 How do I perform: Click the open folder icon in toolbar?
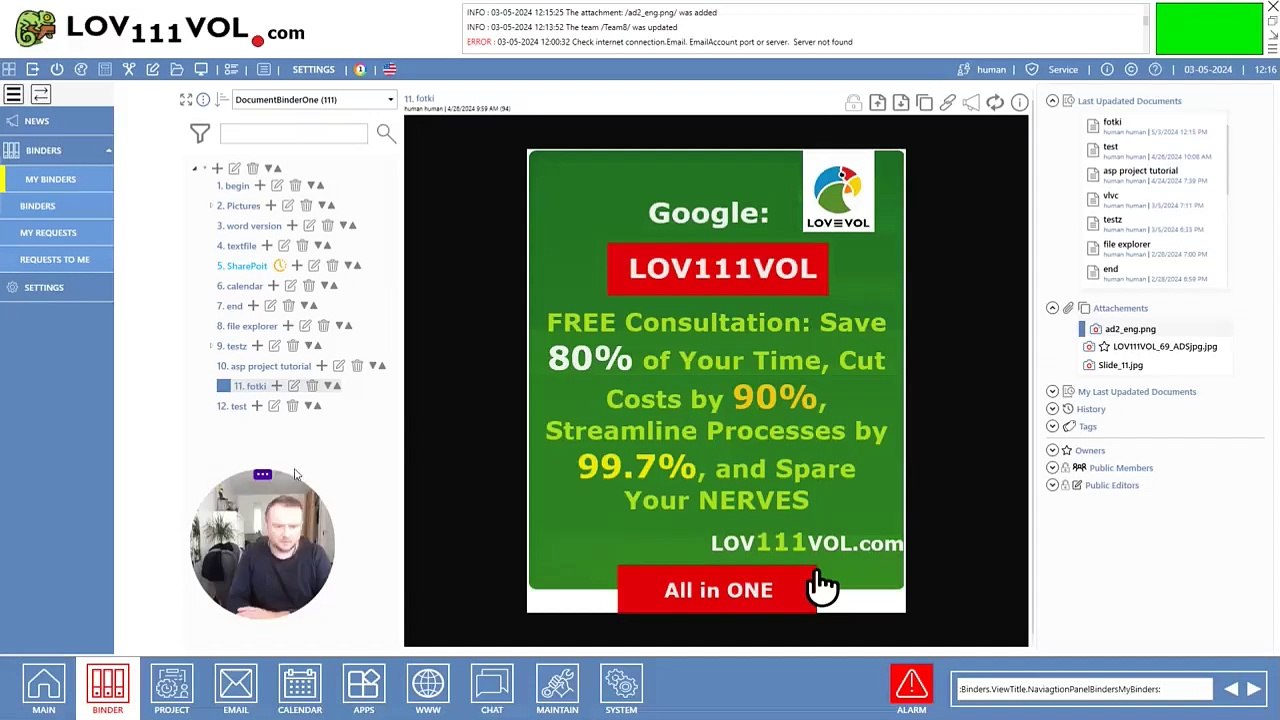point(177,69)
